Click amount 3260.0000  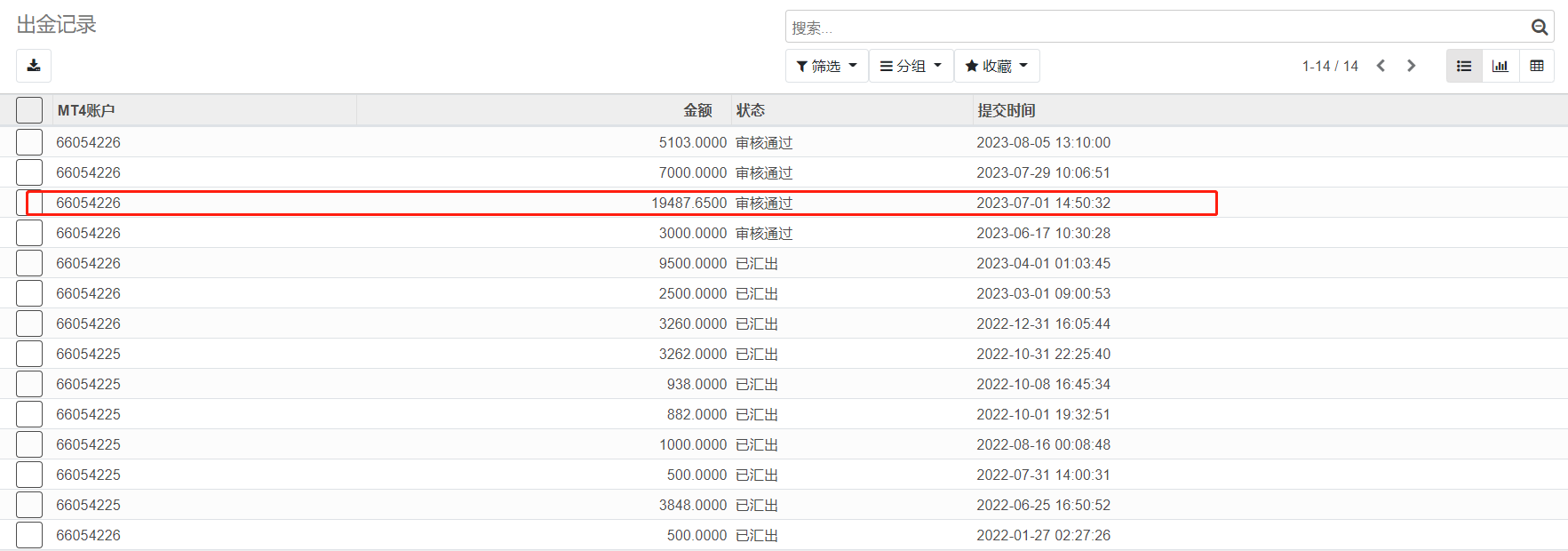click(x=693, y=323)
